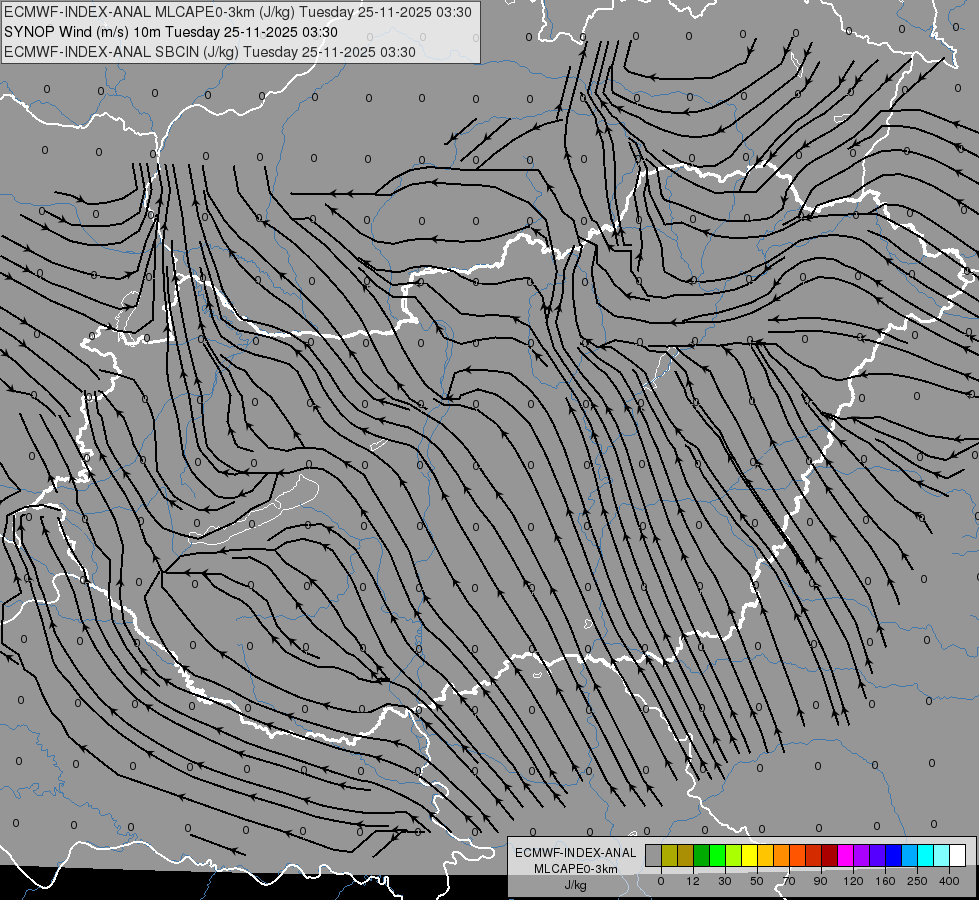The height and width of the screenshot is (900, 979).
Task: Click the white swatch in the color scale
Action: pyautogui.click(x=957, y=855)
